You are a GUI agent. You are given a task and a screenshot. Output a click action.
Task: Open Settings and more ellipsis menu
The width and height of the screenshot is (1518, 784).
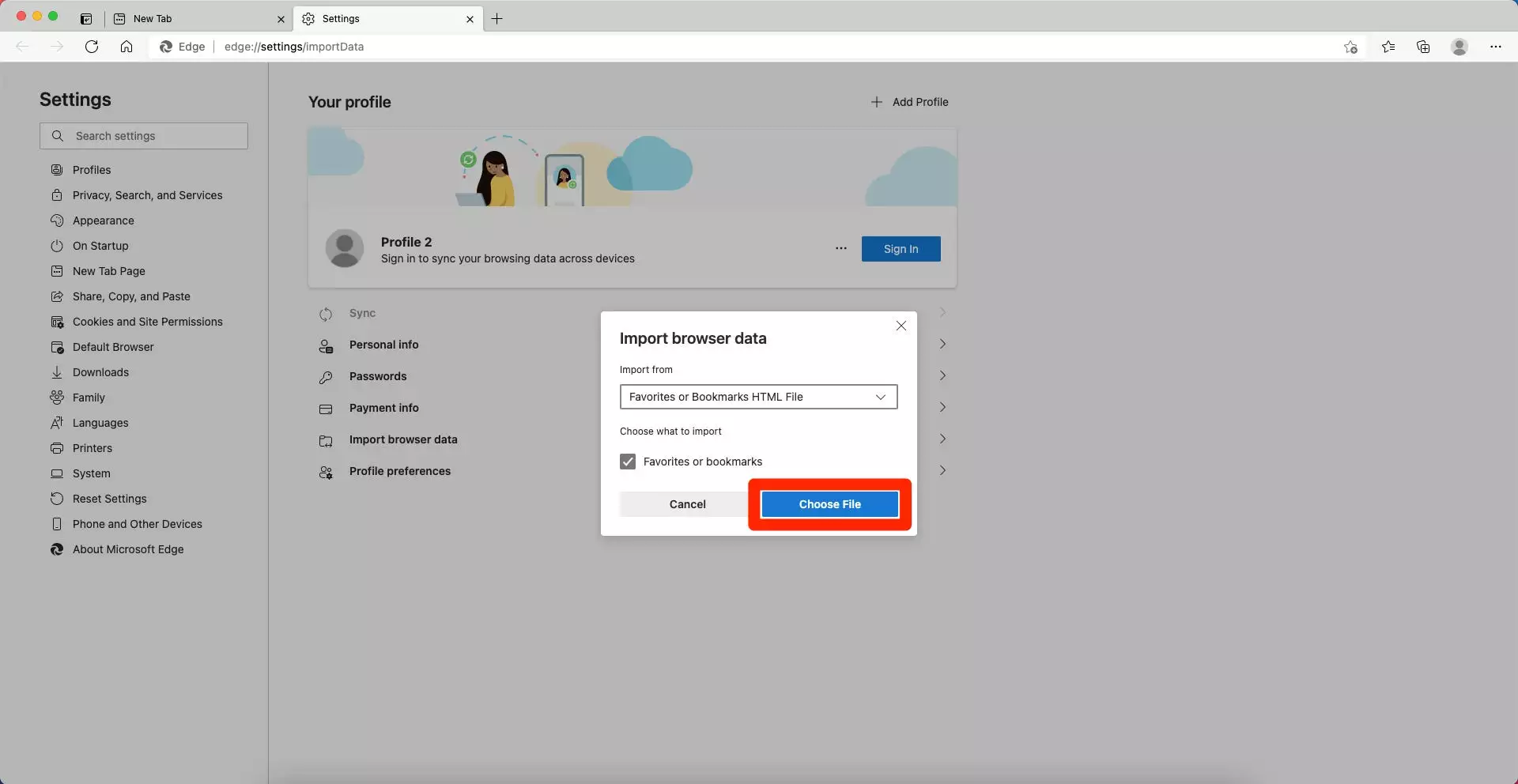tap(1495, 47)
